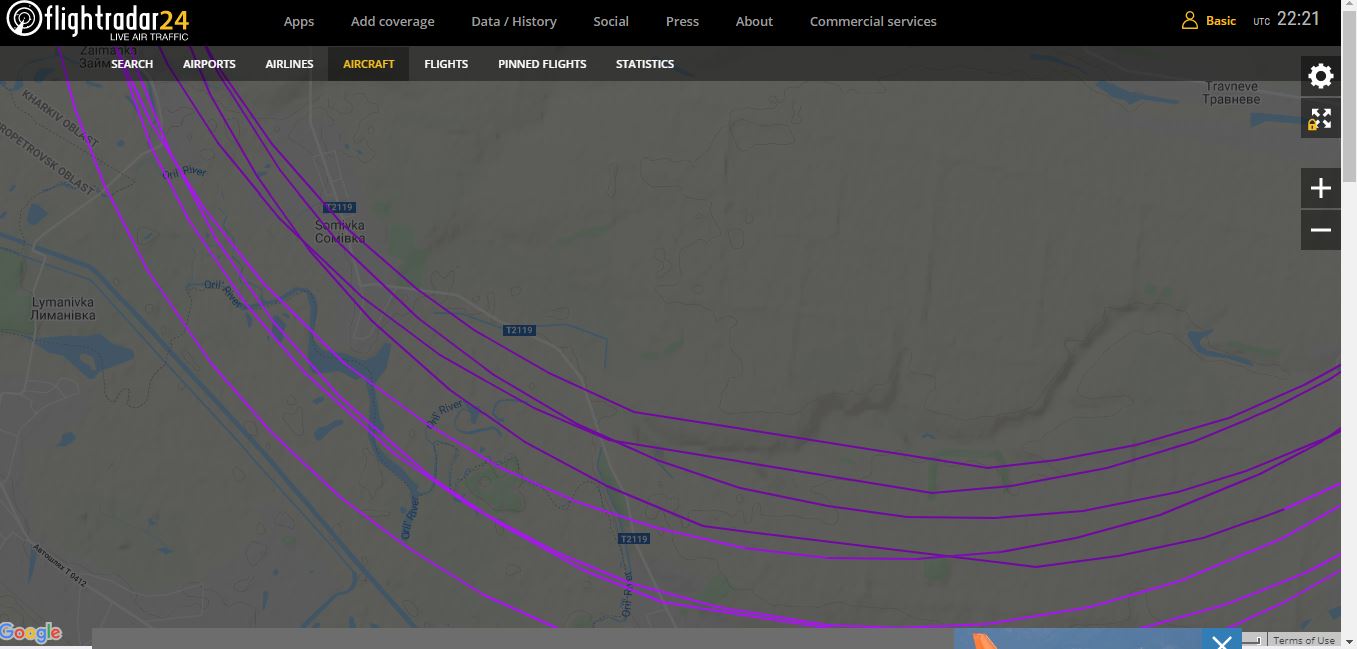The width and height of the screenshot is (1357, 649).
Task: Expand the Social menu
Action: pos(610,21)
